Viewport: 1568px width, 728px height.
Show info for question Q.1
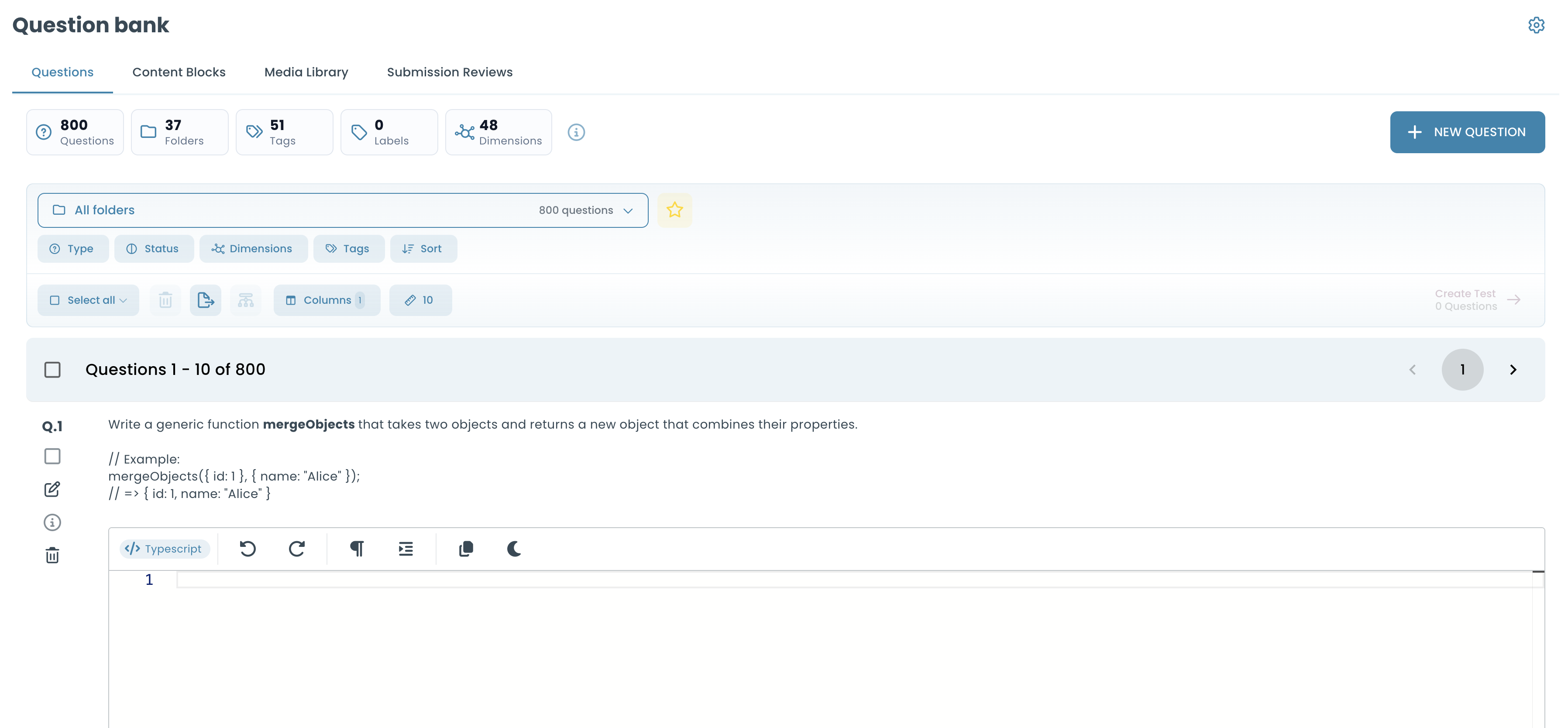52,522
